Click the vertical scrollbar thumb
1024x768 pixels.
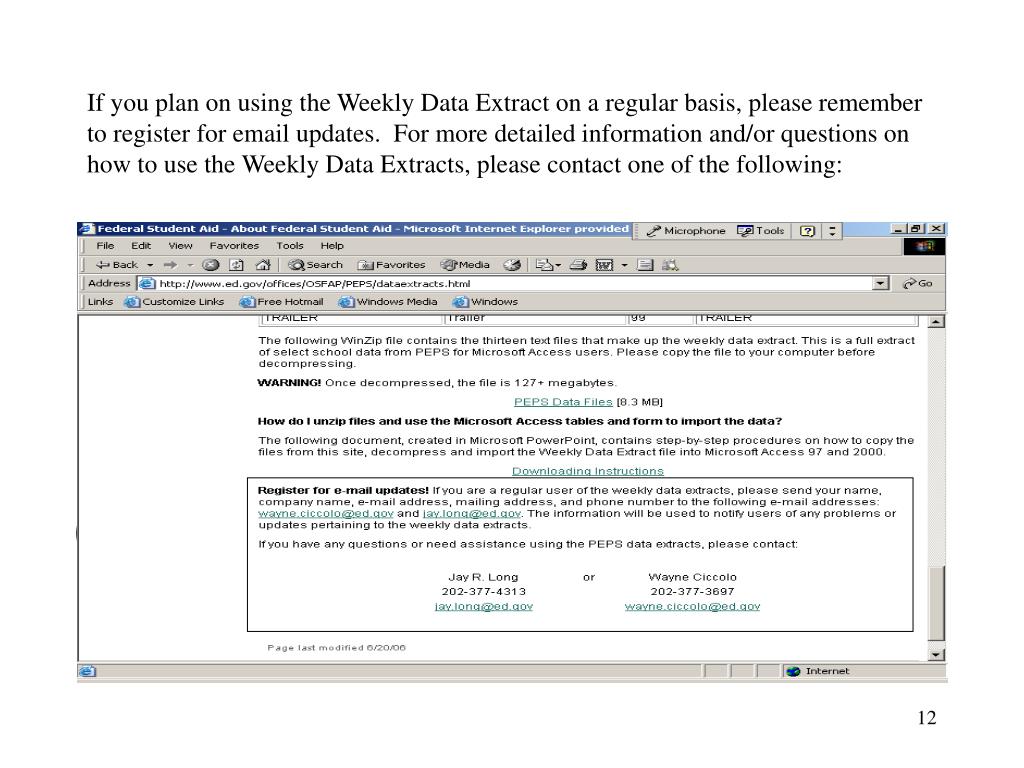(936, 604)
